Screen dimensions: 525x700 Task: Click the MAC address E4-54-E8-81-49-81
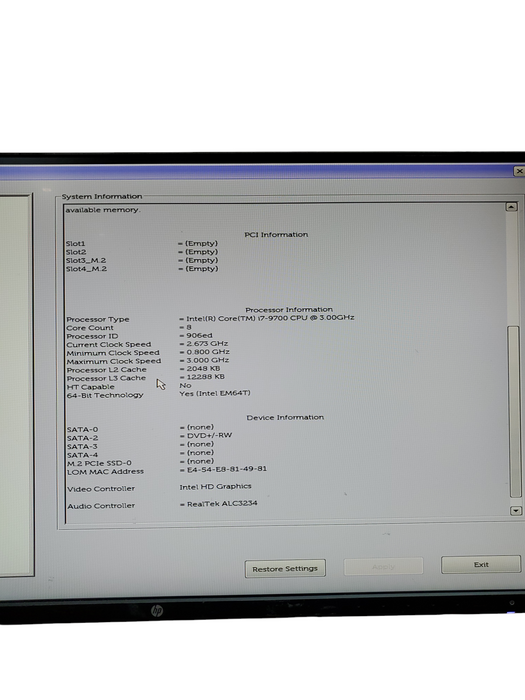(227, 469)
